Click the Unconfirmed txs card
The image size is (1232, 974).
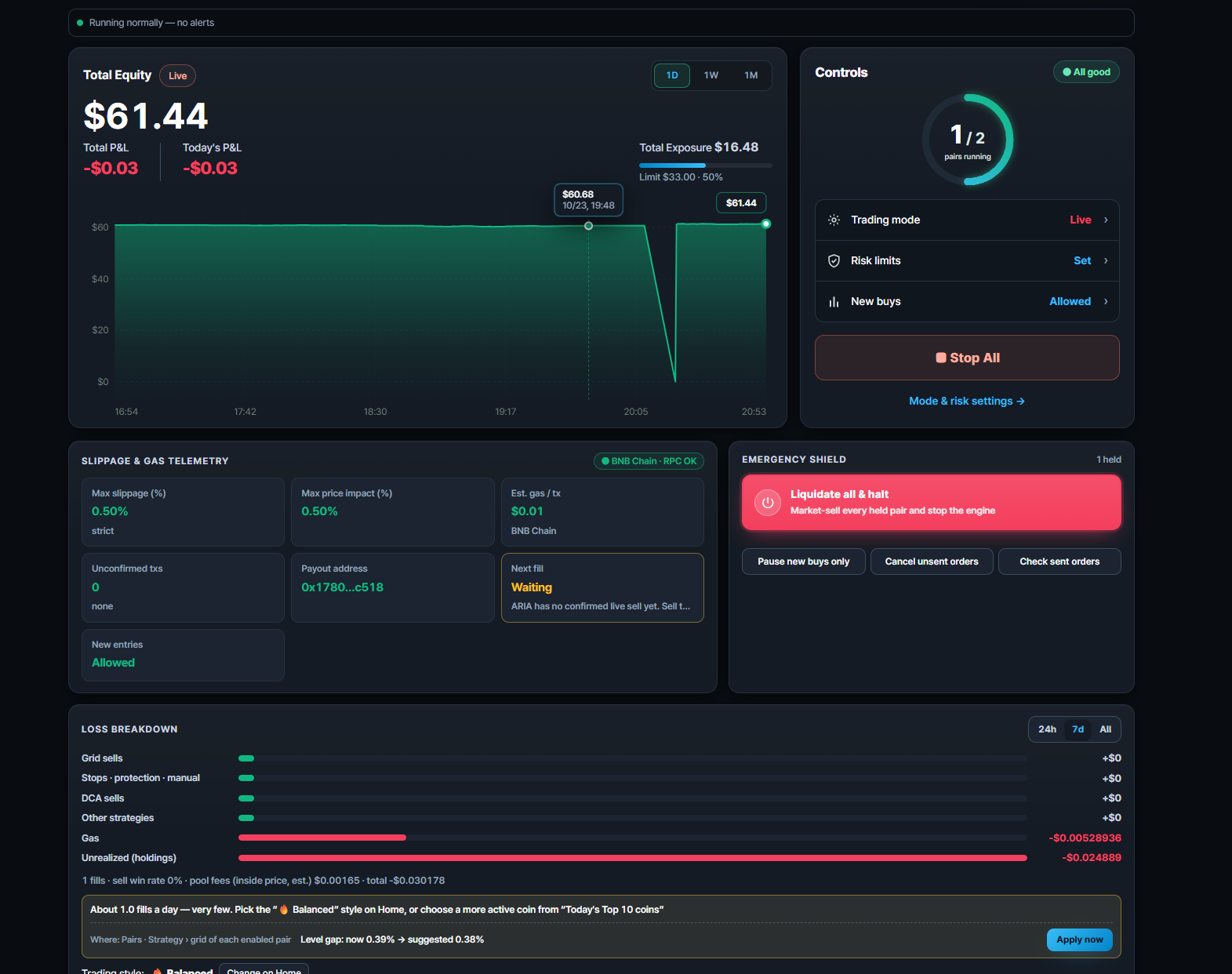point(183,587)
